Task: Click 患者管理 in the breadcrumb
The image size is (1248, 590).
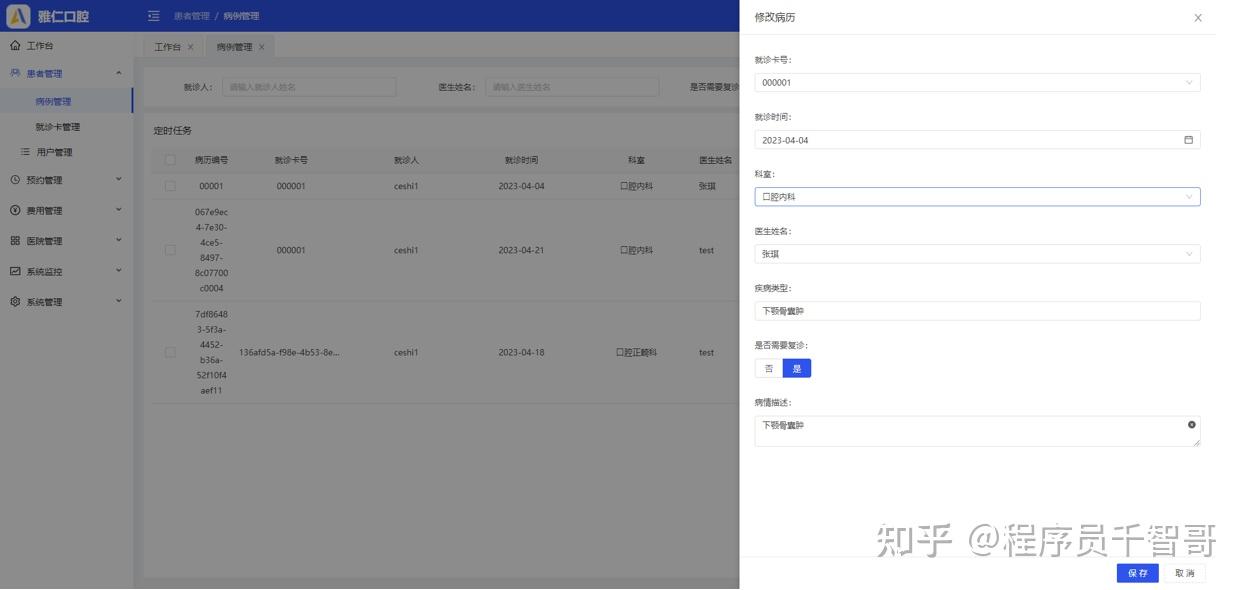Action: pos(192,16)
